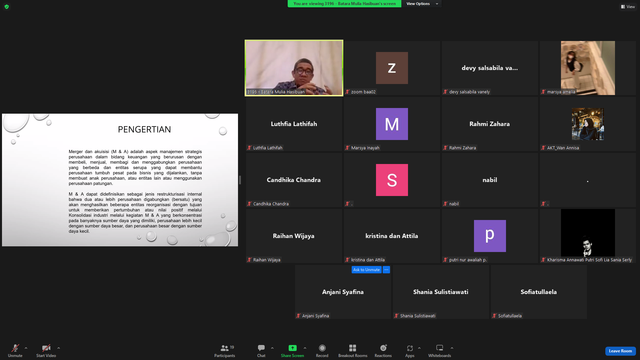Click the muted mic icon for Anjani Syafina

point(298,316)
